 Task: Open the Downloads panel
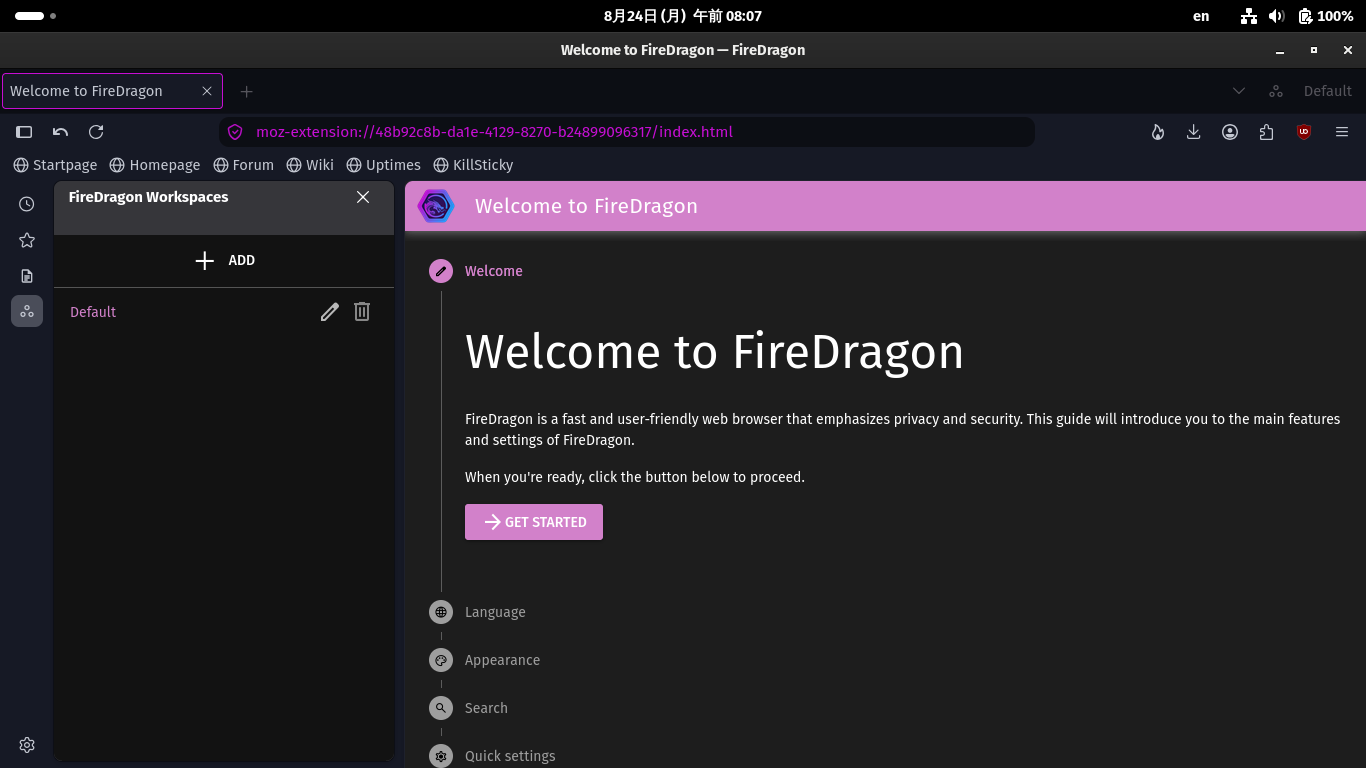(1194, 132)
